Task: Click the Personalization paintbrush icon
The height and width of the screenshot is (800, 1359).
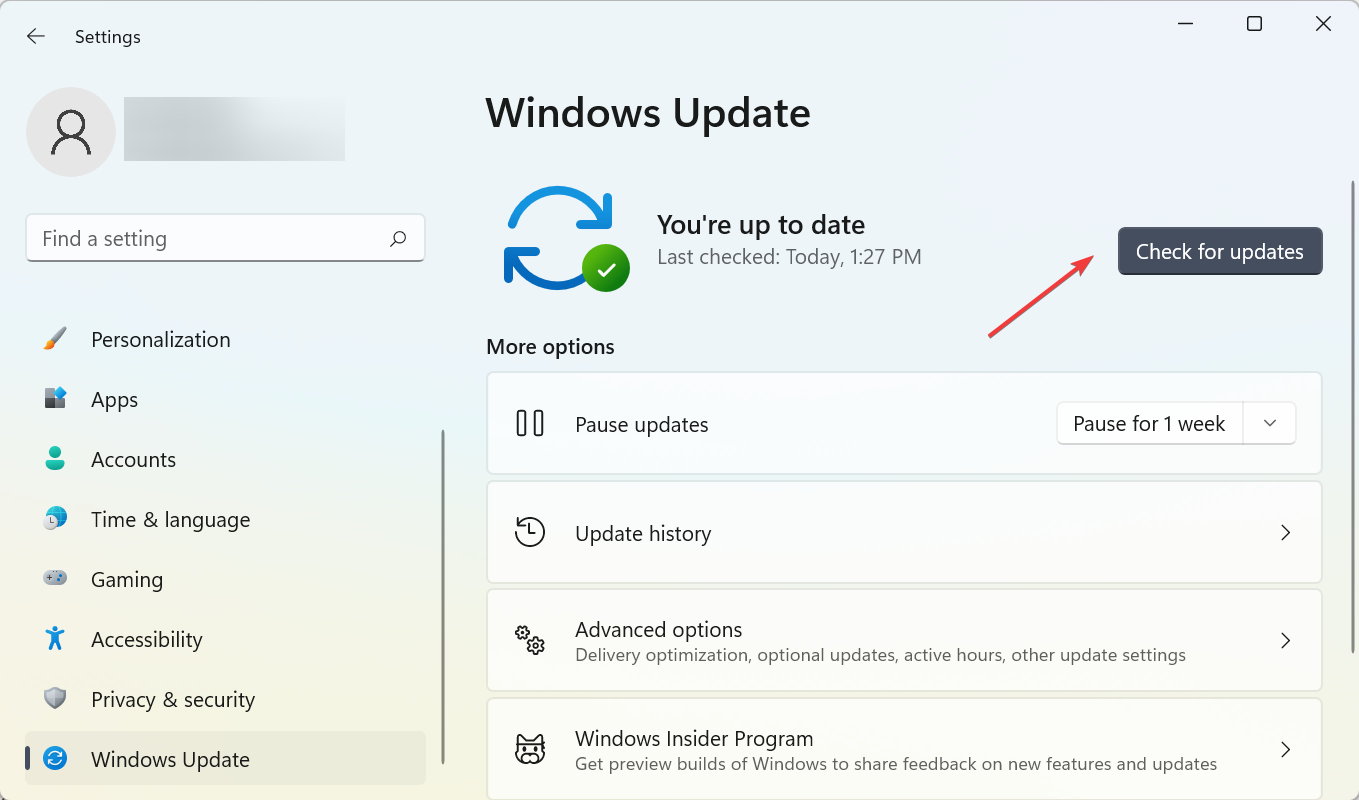Action: (x=55, y=339)
